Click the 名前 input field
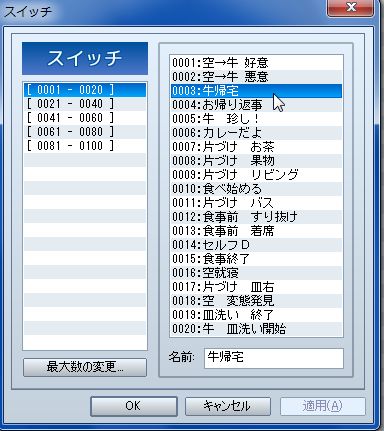Screen dimensions: 384x431 pyautogui.click(x=274, y=358)
